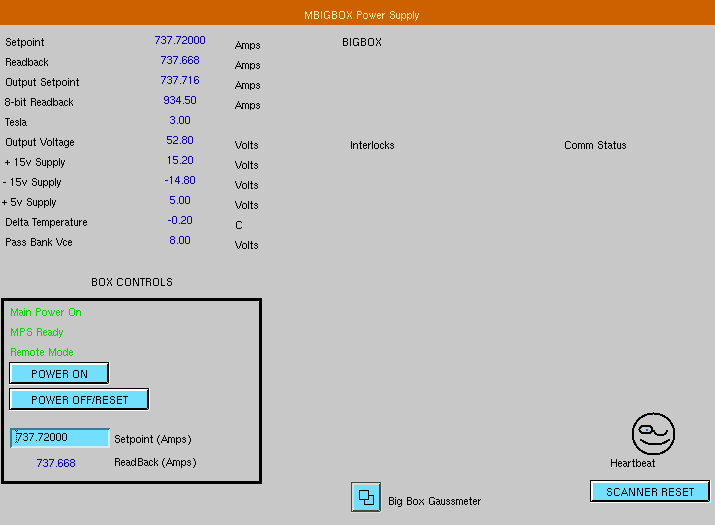
Task: Click the Setpoint (Amps) input field
Action: (60, 438)
